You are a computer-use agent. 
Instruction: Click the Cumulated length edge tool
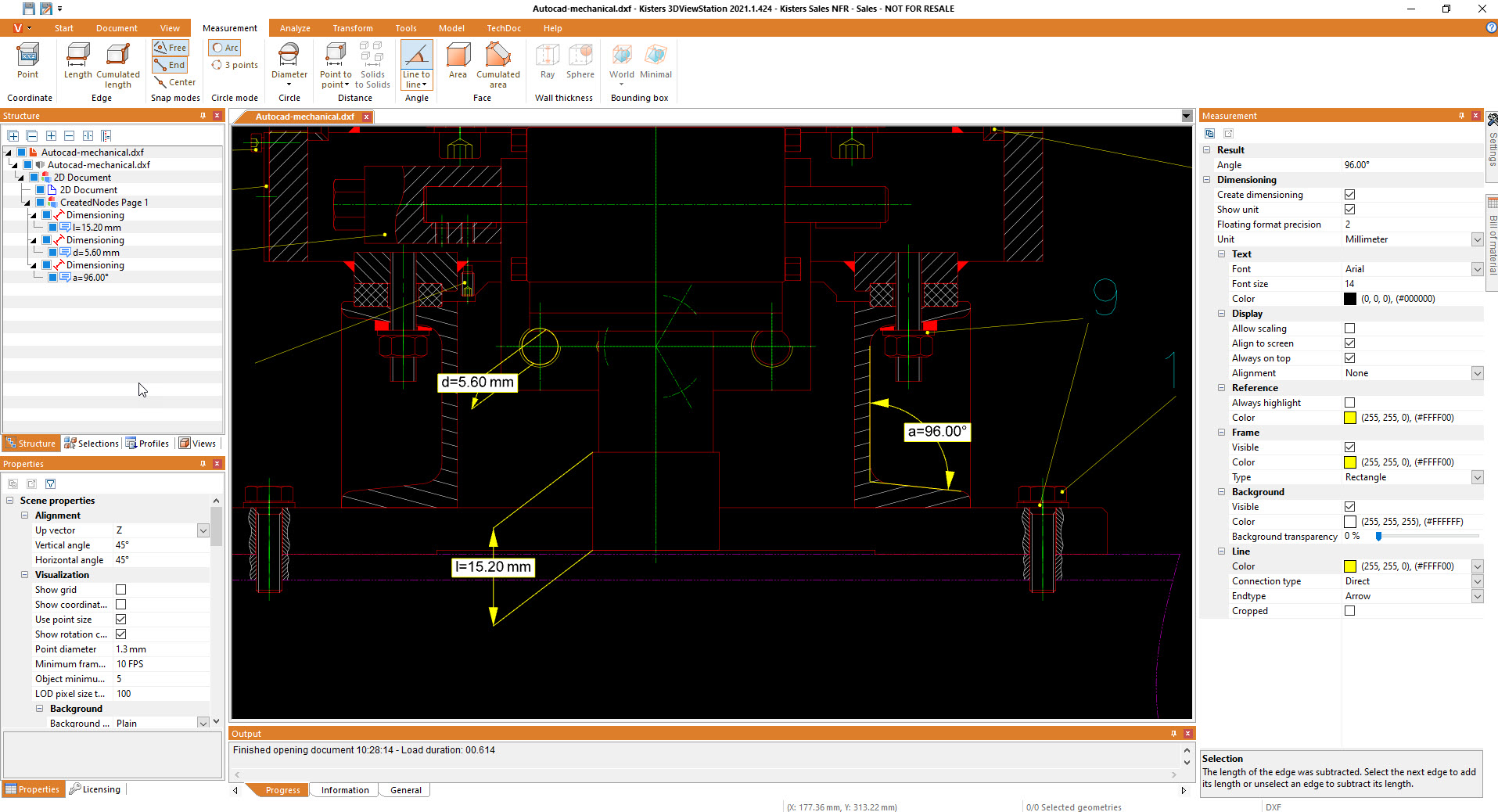[x=118, y=64]
